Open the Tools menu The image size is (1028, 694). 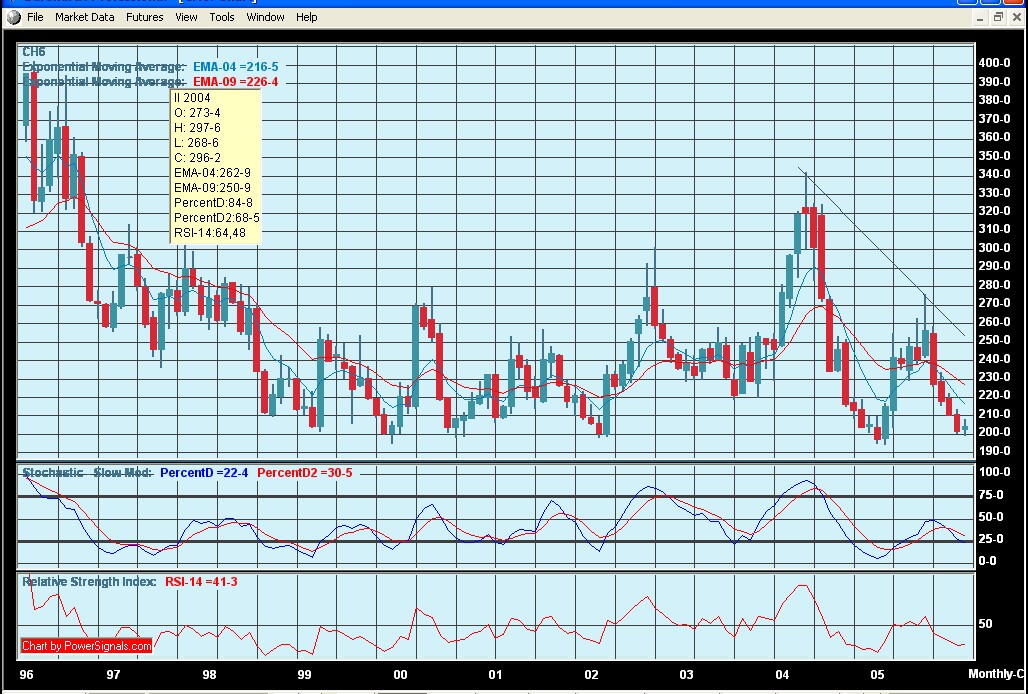[x=222, y=17]
